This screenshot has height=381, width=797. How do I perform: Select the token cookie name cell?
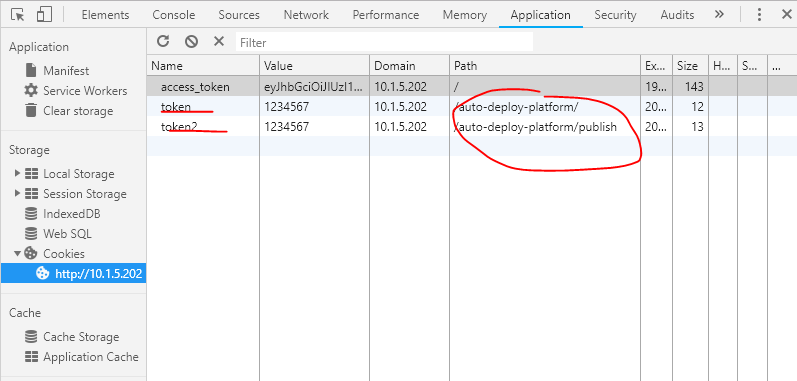[x=203, y=107]
